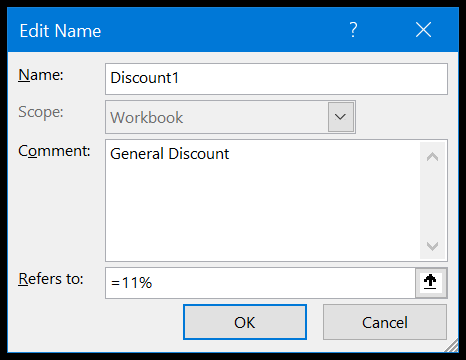This screenshot has height=360, width=466.
Task: Click the Edit Name title text
Action: pyautogui.click(x=60, y=31)
